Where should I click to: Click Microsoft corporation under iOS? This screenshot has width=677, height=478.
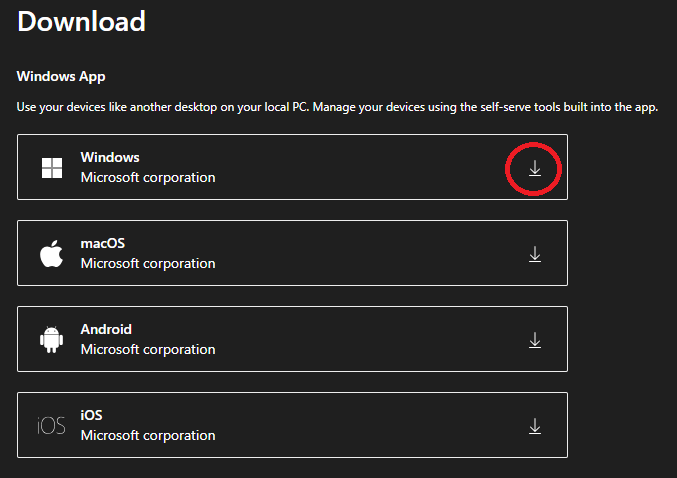click(x=148, y=435)
